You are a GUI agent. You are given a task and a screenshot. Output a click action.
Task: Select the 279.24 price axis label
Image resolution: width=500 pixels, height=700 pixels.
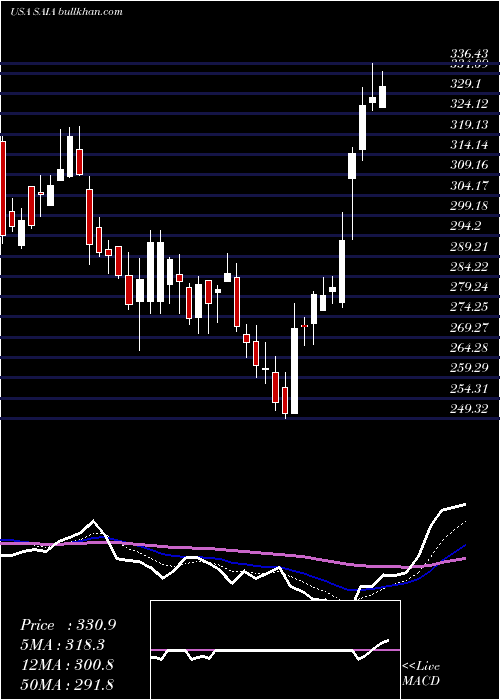coord(469,287)
